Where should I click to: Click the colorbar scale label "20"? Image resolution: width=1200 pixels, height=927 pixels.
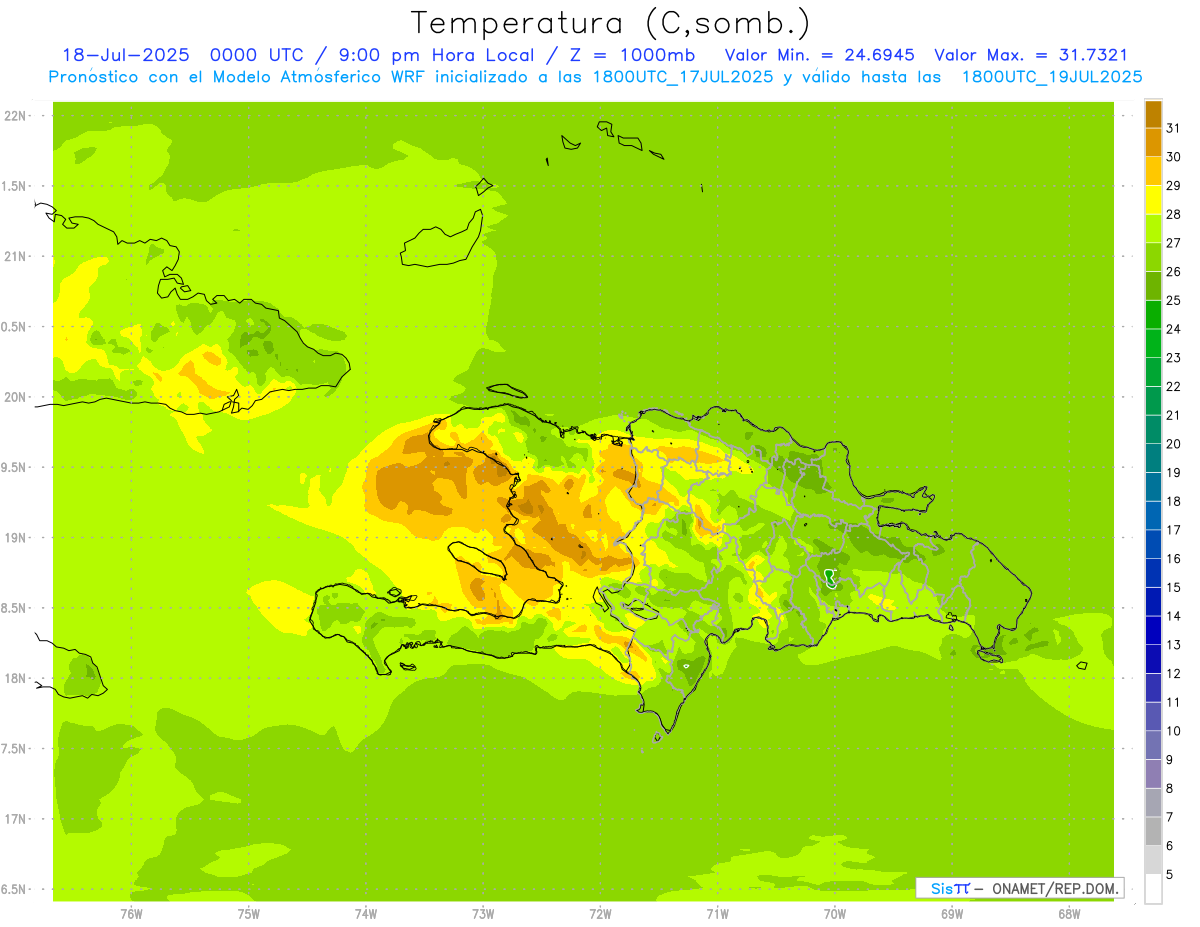pos(1174,444)
